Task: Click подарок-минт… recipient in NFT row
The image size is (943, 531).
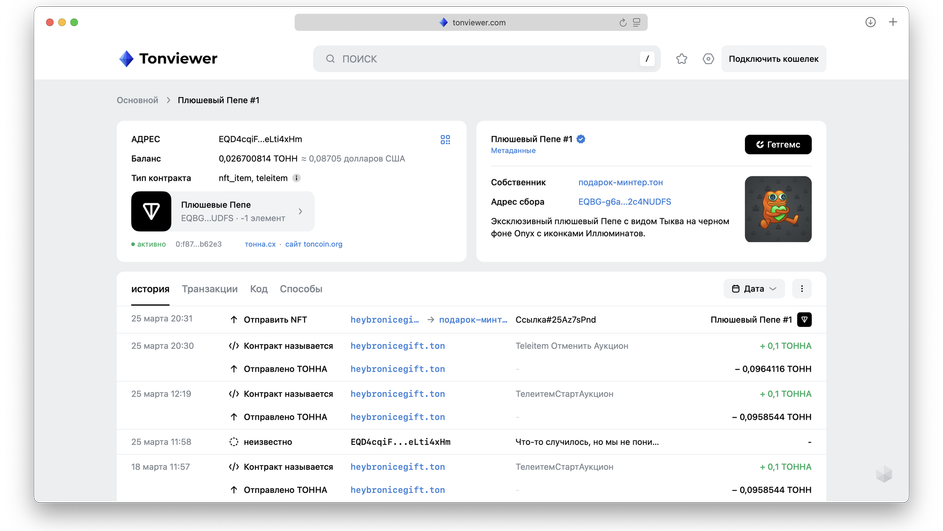Action: (x=473, y=319)
